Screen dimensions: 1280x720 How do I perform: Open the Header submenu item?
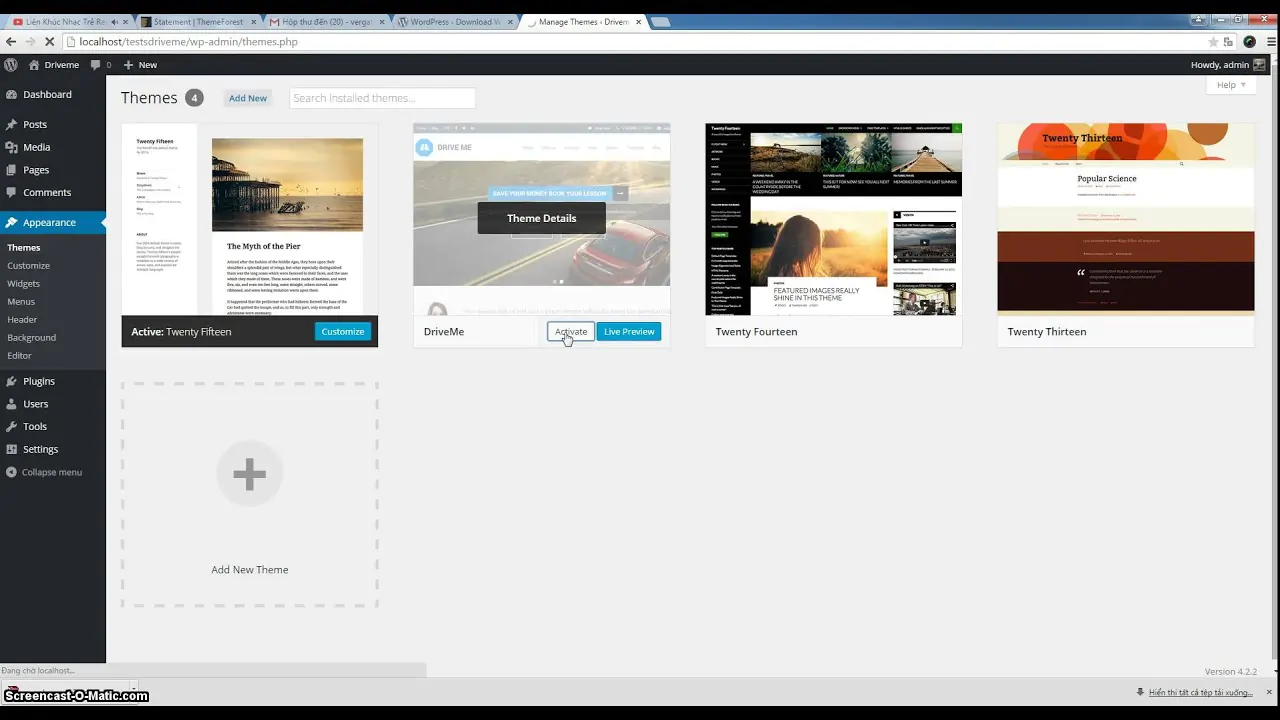coord(22,319)
